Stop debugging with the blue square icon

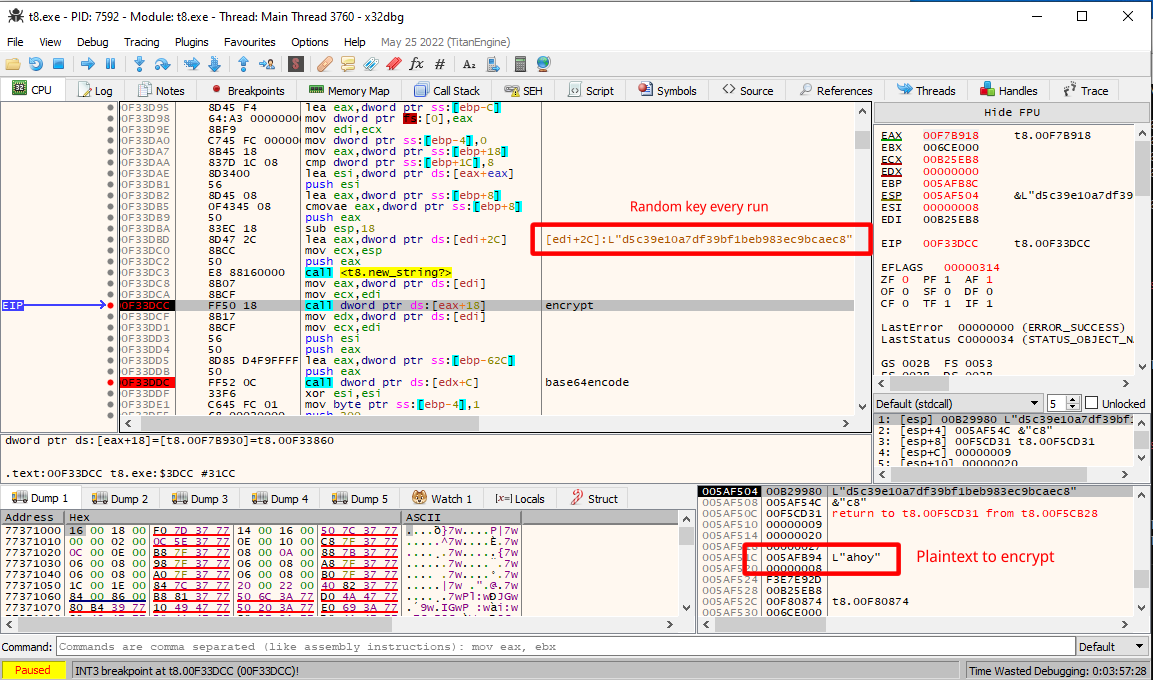tap(59, 64)
